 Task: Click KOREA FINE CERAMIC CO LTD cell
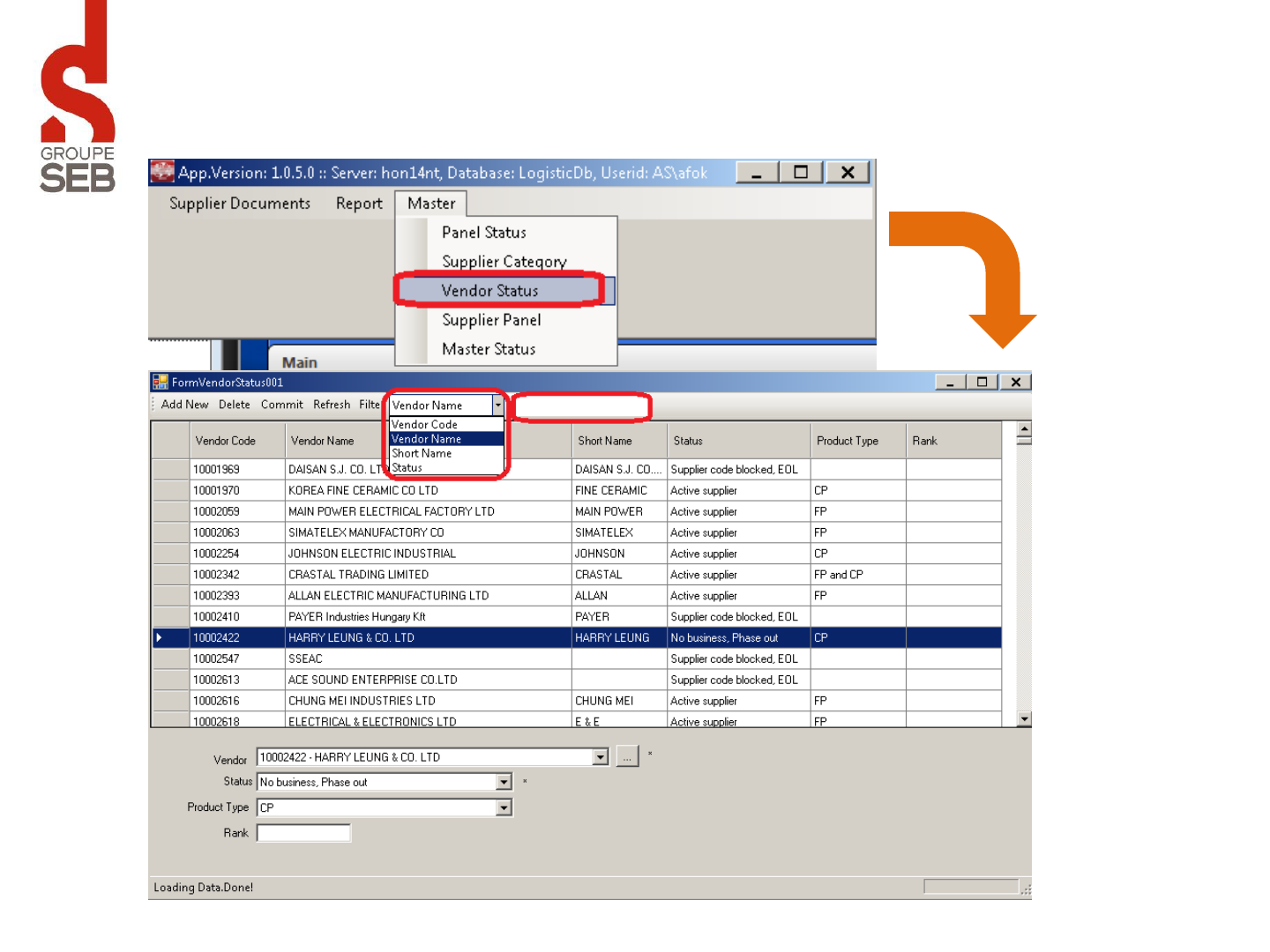[x=429, y=490]
